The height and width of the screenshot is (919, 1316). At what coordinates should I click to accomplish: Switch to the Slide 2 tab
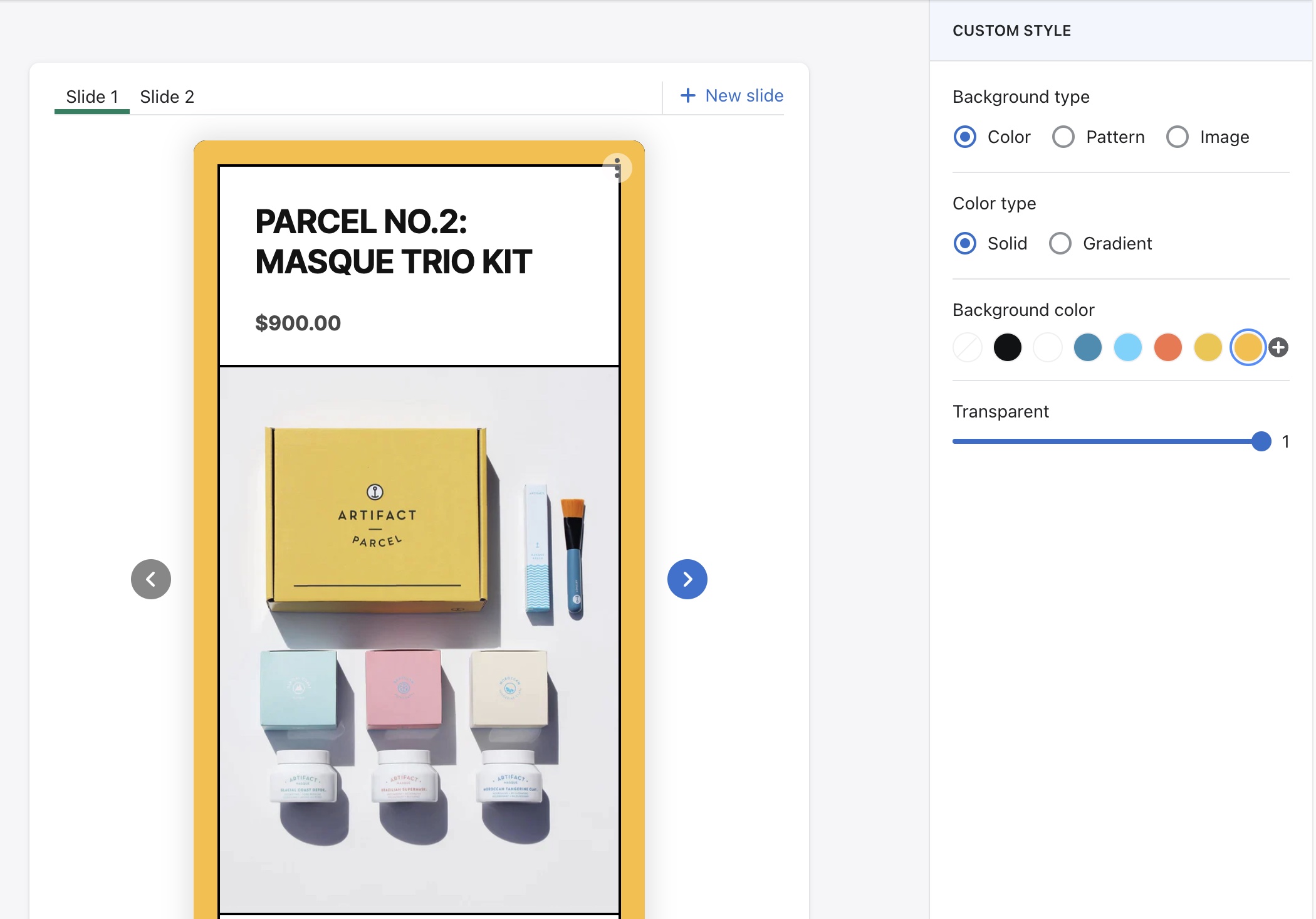tap(167, 97)
